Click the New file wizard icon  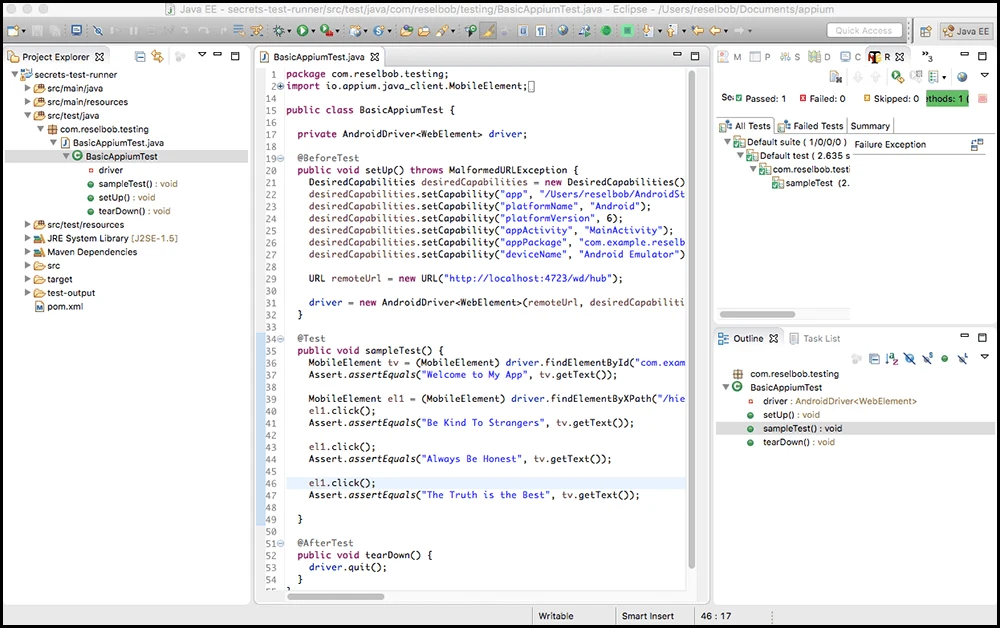click(12, 31)
